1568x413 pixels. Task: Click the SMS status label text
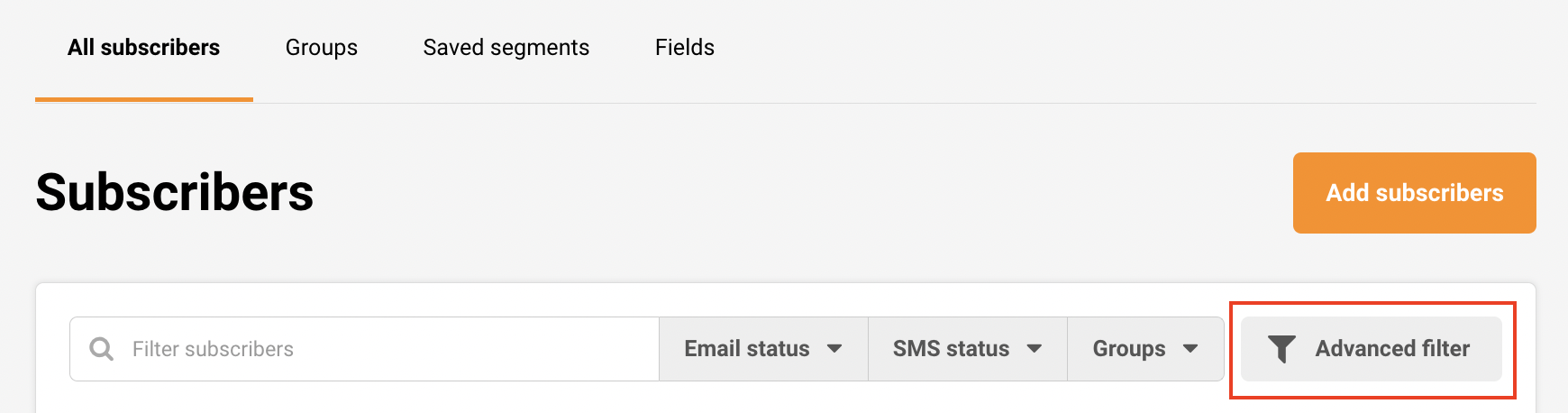tap(951, 349)
